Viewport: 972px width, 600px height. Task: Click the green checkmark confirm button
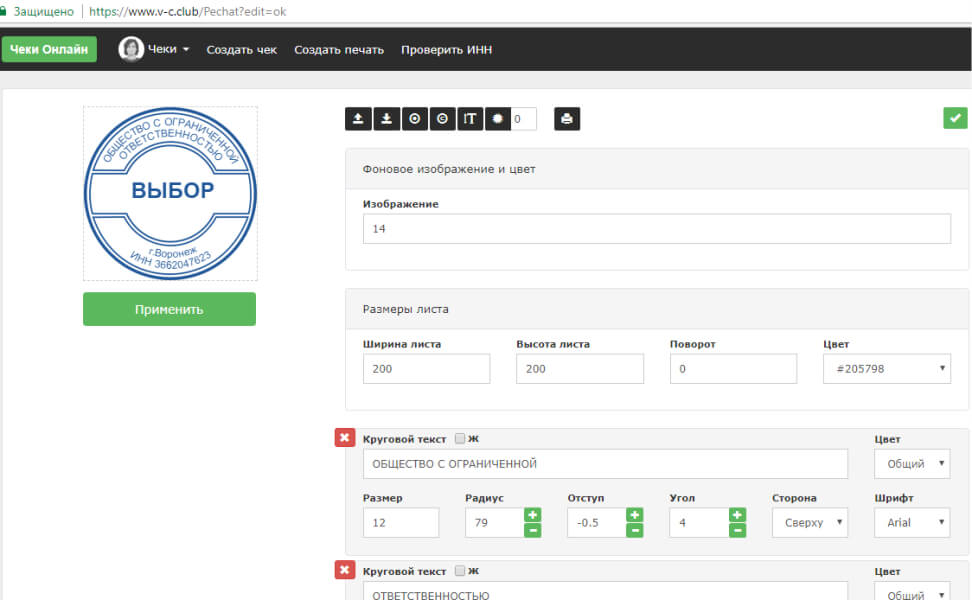[x=955, y=118]
